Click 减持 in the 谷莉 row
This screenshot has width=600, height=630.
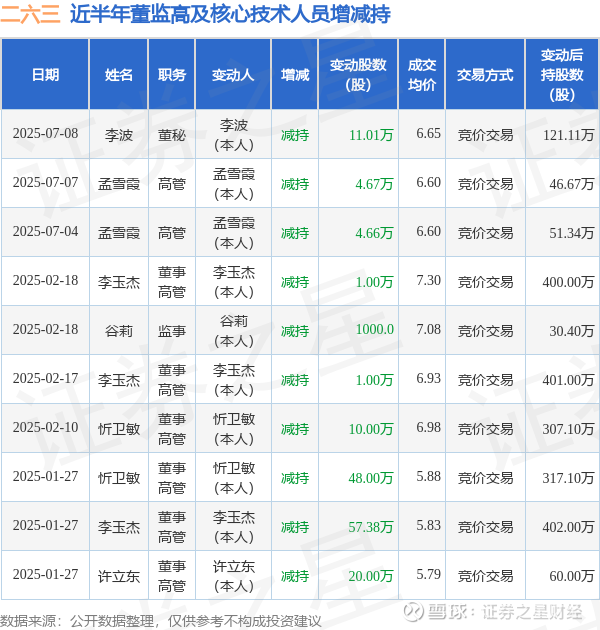[x=295, y=331]
